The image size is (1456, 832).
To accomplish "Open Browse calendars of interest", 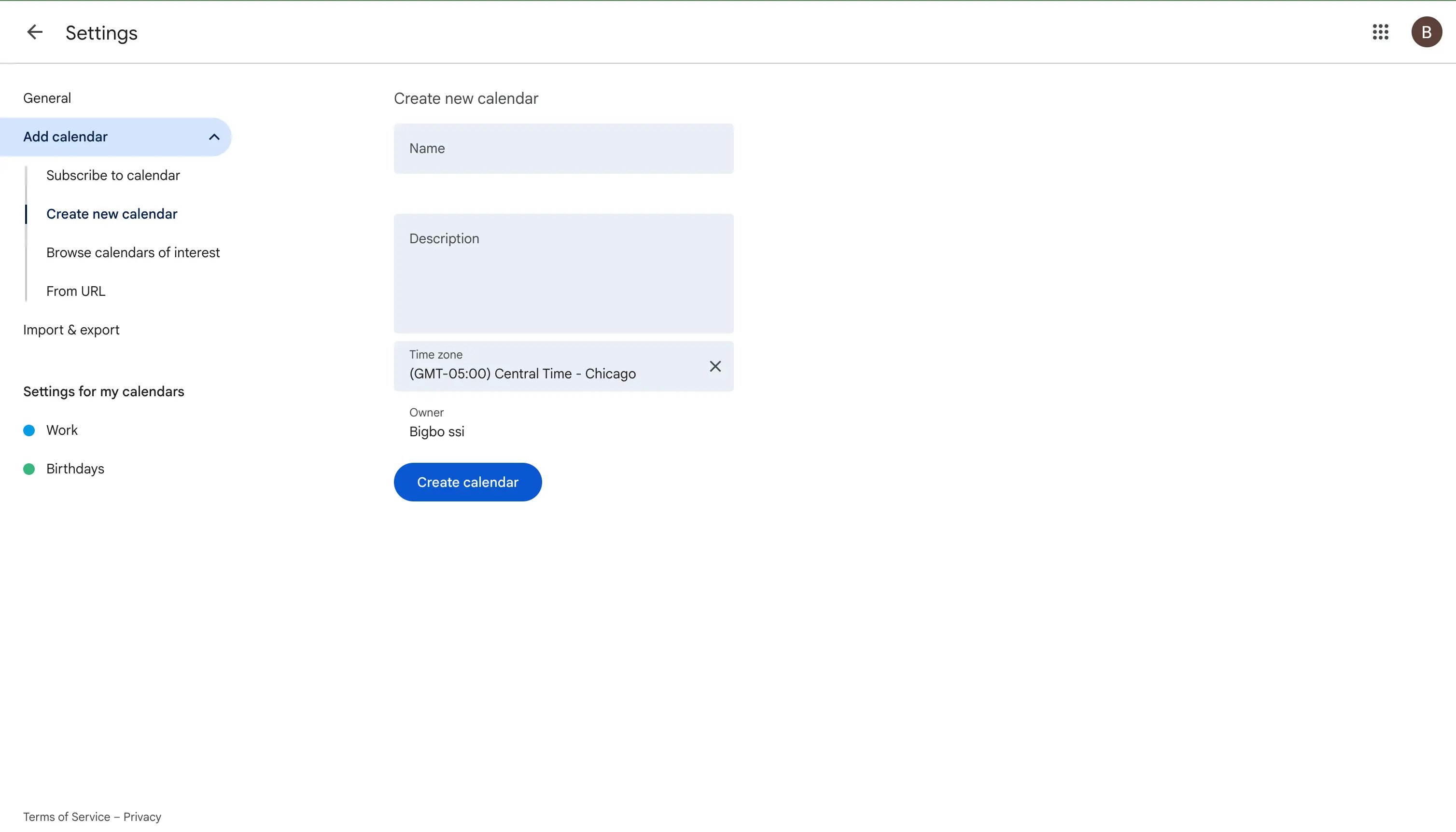I will [133, 252].
